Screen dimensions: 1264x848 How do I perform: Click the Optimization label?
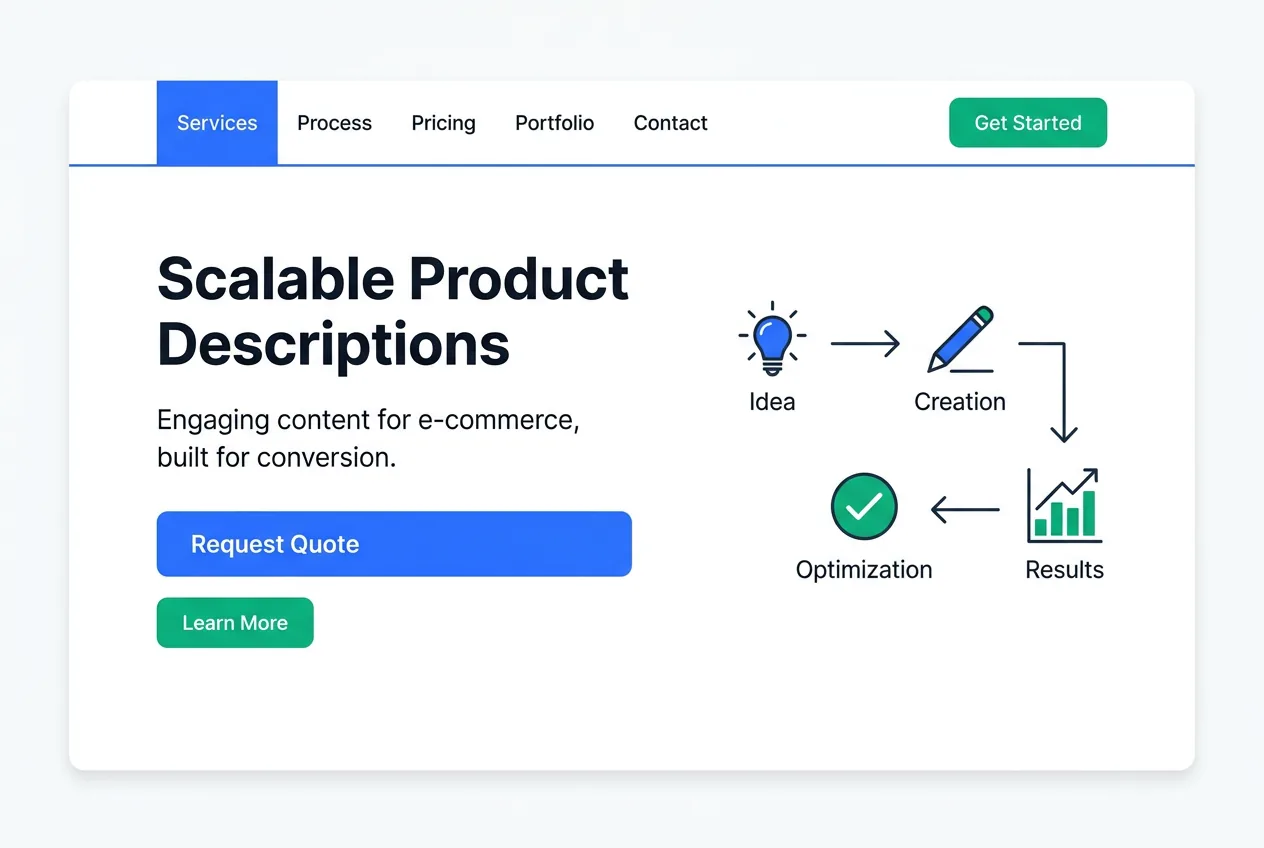tap(863, 569)
